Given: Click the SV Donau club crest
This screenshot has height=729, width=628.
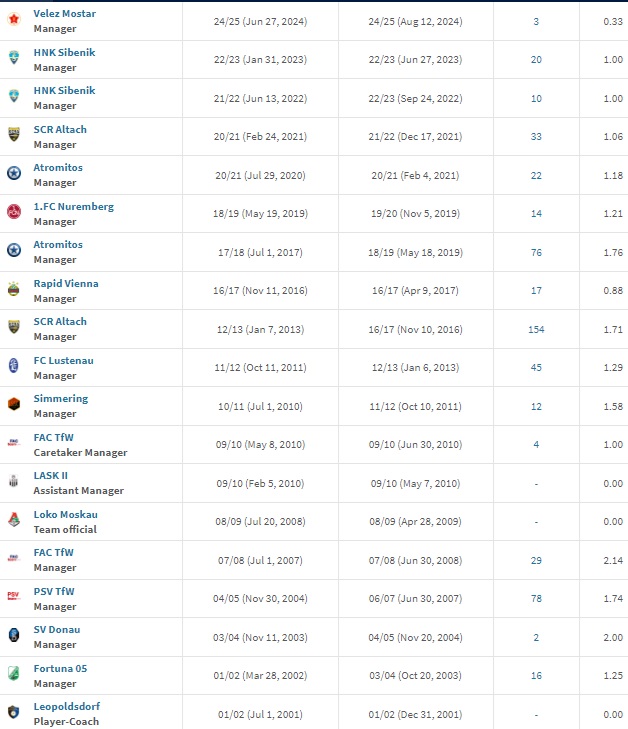Looking at the screenshot, I should click(x=14, y=635).
